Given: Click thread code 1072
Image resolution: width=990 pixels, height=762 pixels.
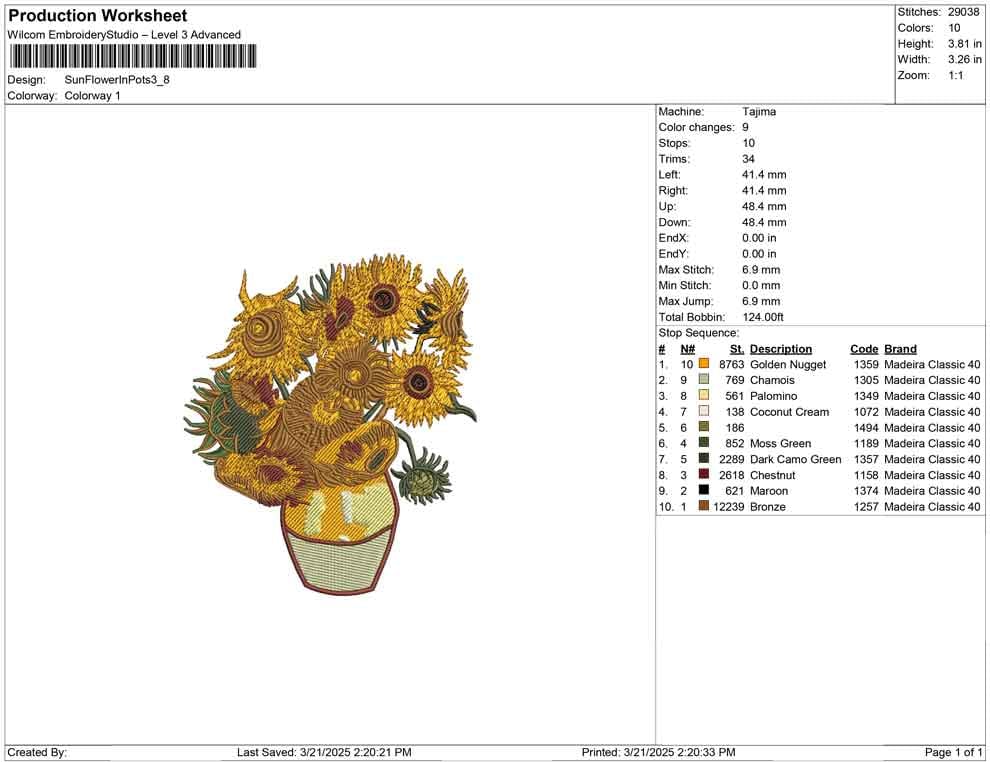Looking at the screenshot, I should 866,412.
